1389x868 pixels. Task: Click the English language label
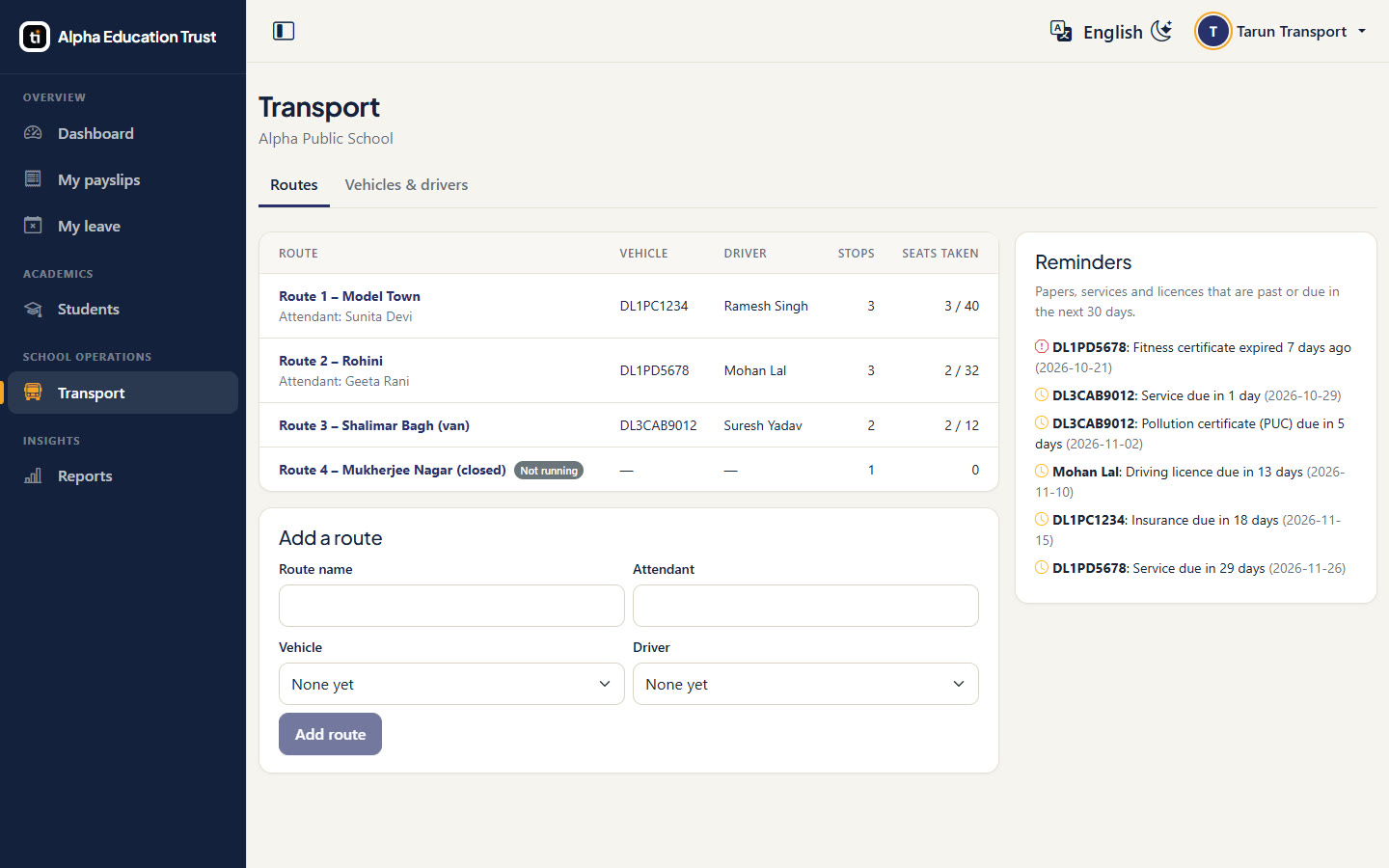1112,32
